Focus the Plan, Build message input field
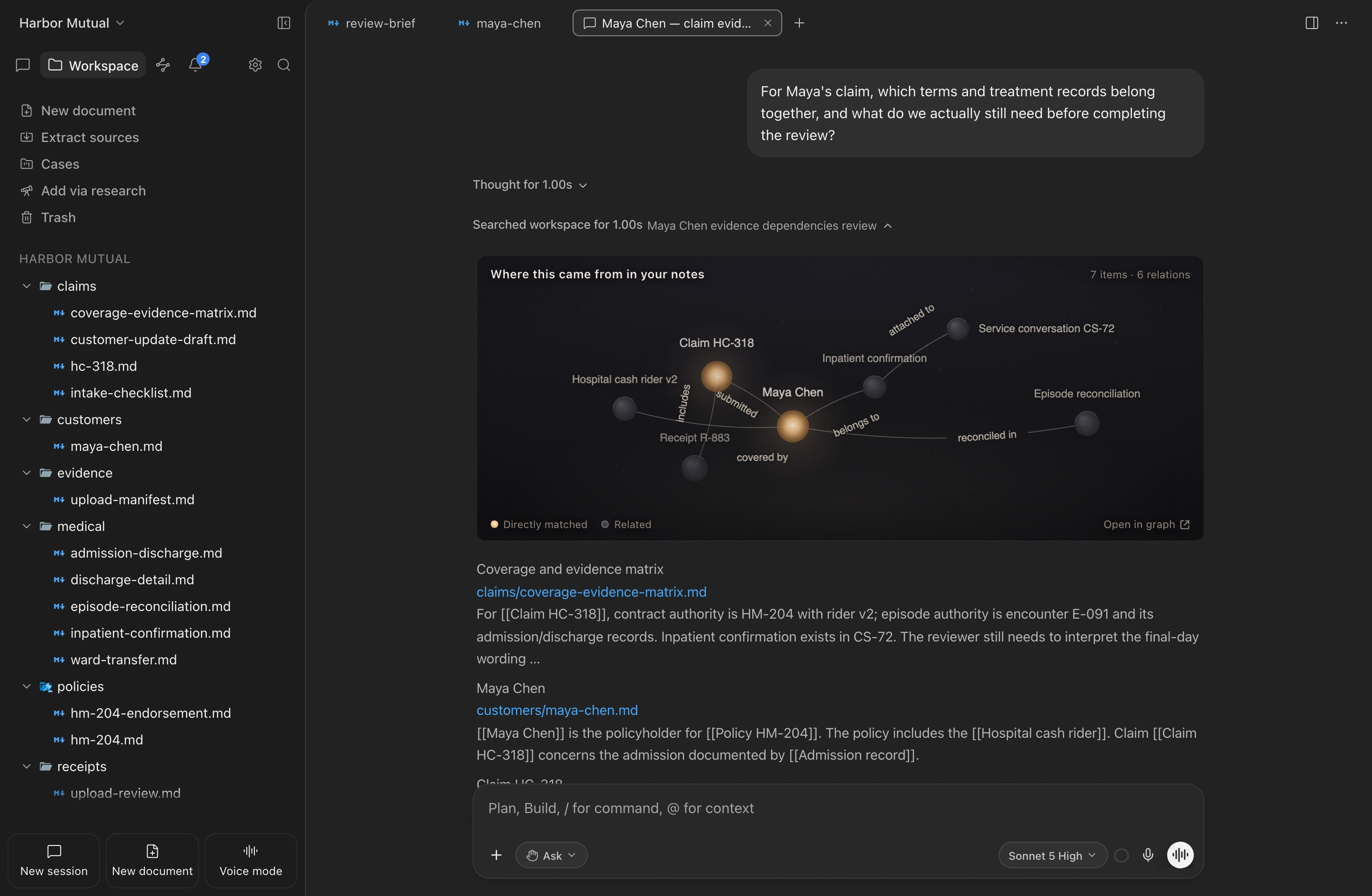The image size is (1372, 896). tap(837, 808)
